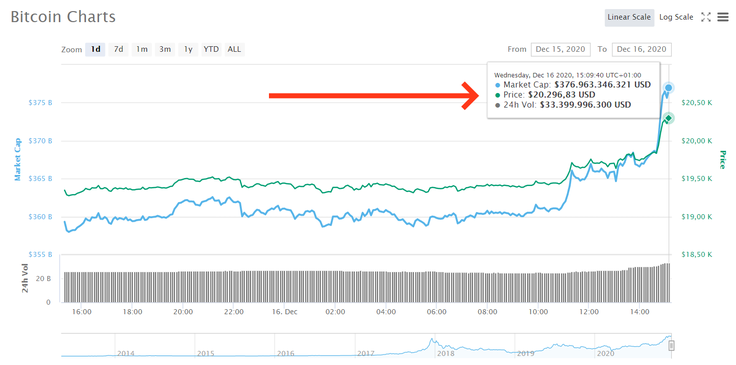Image resolution: width=736 pixels, height=365 pixels.
Task: Select the YTD zoom range
Action: (x=211, y=49)
